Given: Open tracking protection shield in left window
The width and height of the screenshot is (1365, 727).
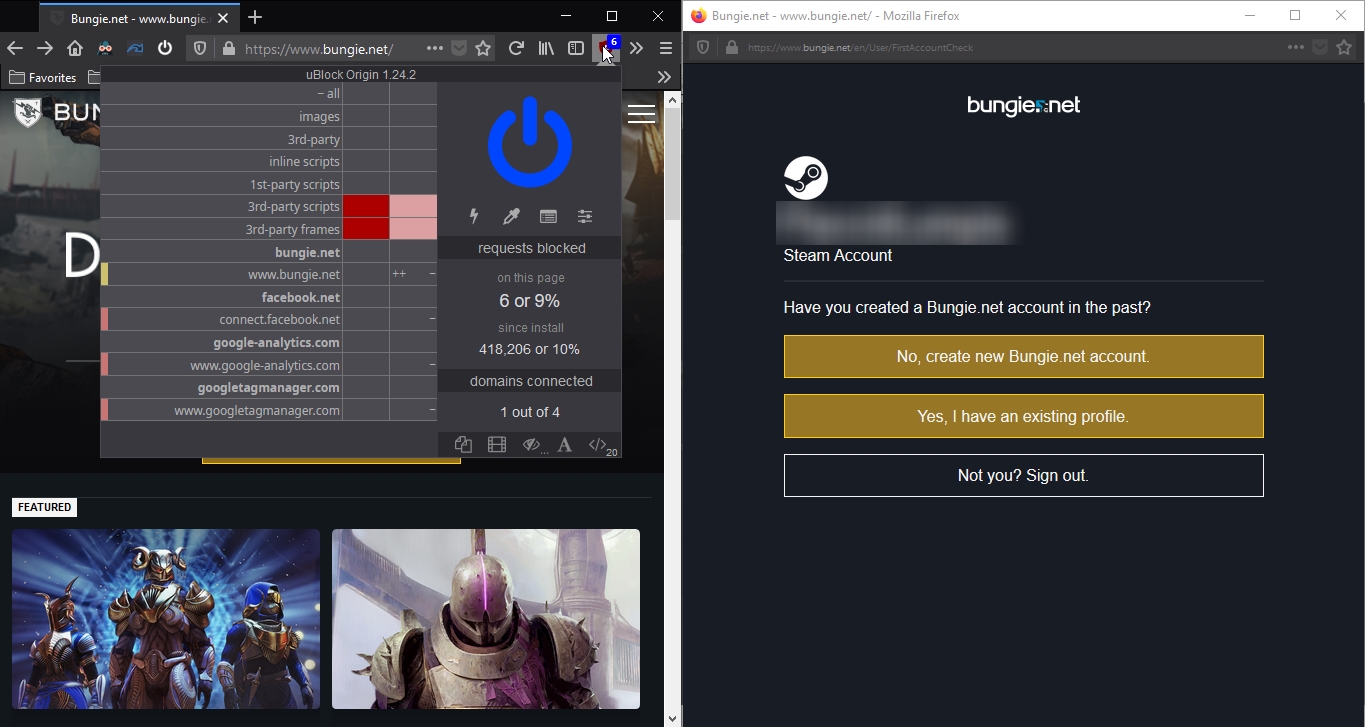Looking at the screenshot, I should click(x=200, y=48).
